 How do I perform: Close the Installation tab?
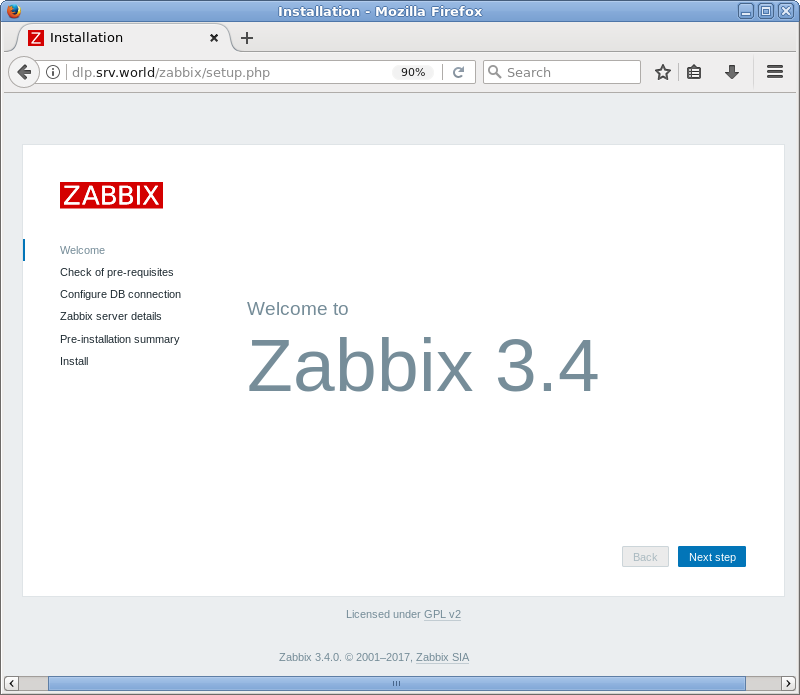pyautogui.click(x=214, y=38)
